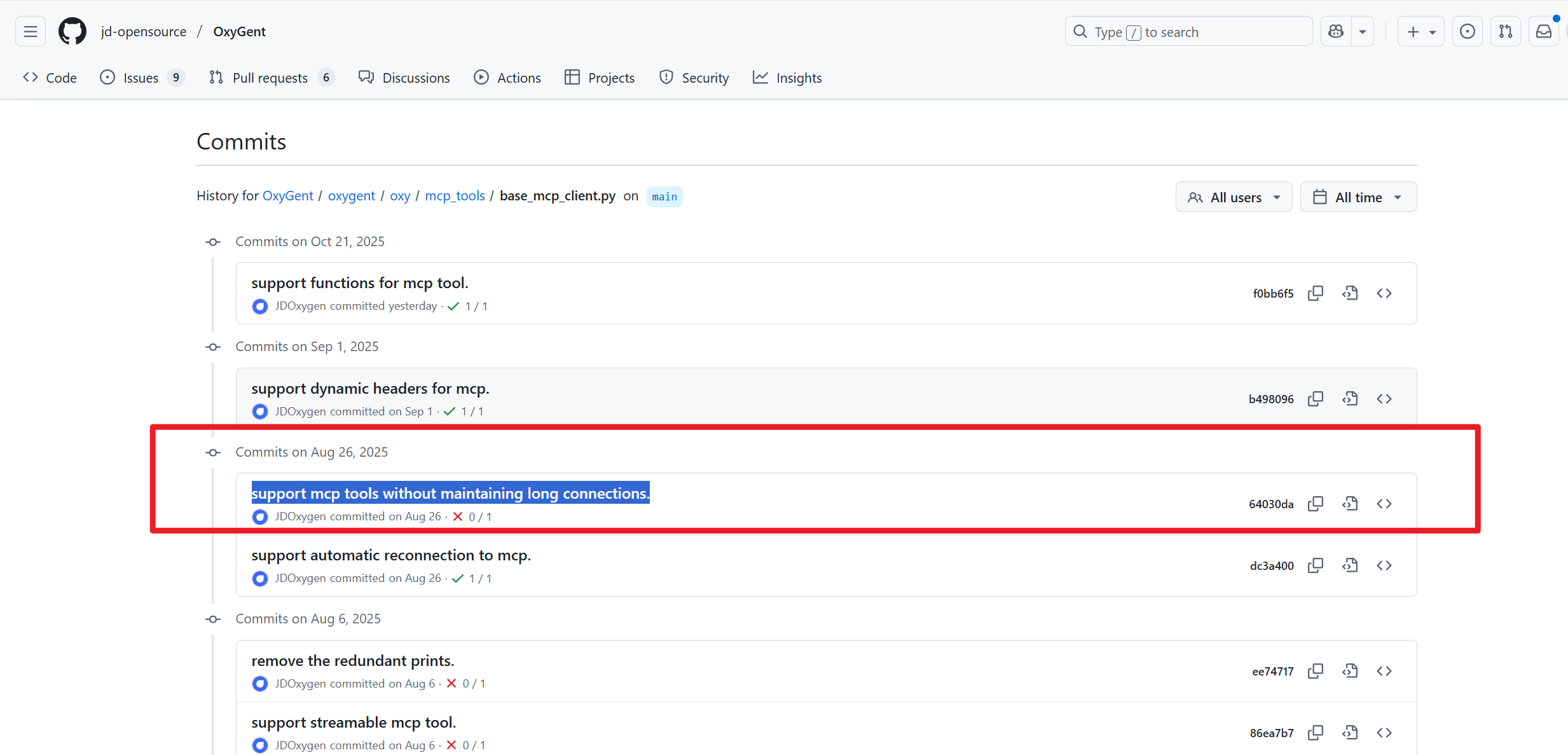Browse repository at commit ee74717
This screenshot has width=1568, height=755.
(1384, 671)
